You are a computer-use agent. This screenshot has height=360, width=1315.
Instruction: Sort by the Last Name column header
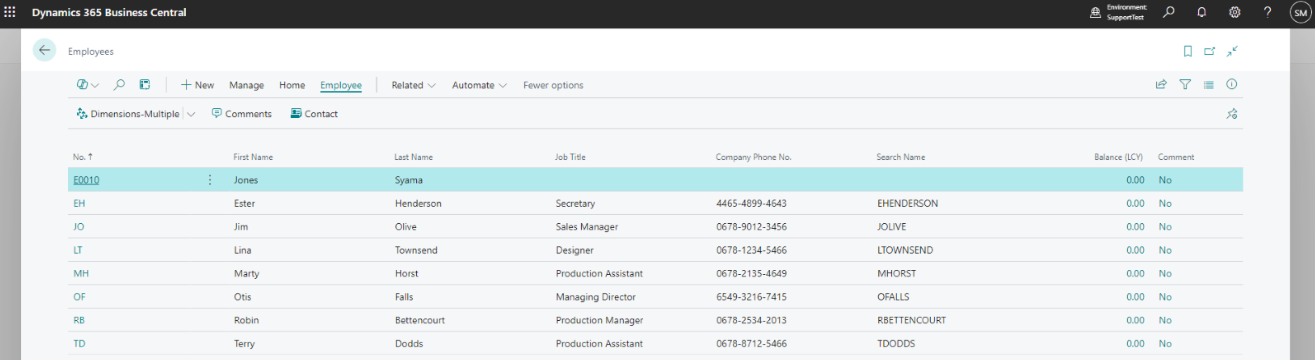[x=414, y=157]
